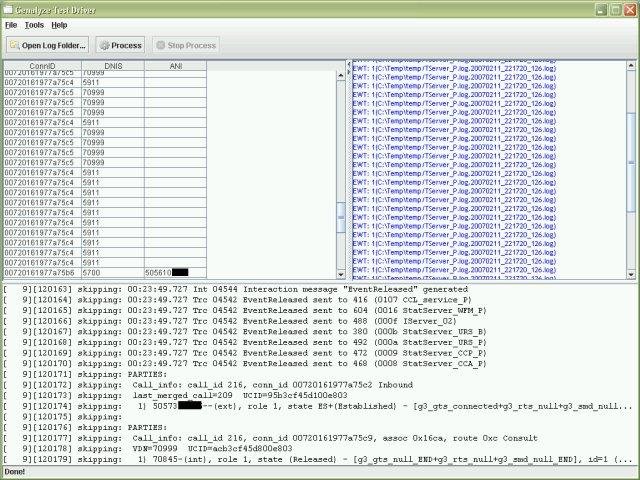This screenshot has width=640, height=480.
Task: Open the Help menu
Action: [x=59, y=25]
